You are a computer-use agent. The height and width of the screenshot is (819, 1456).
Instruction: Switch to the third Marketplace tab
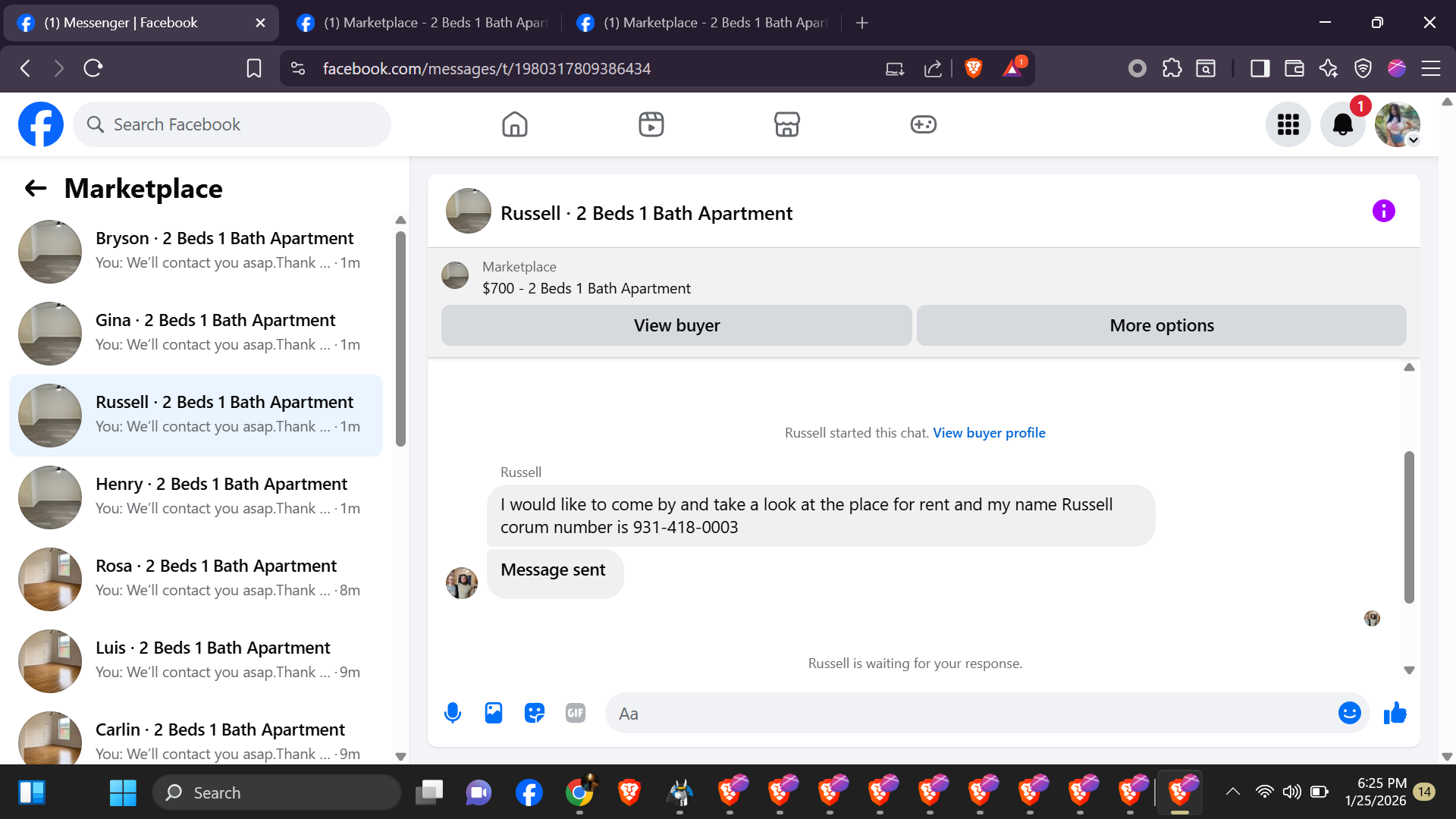701,23
